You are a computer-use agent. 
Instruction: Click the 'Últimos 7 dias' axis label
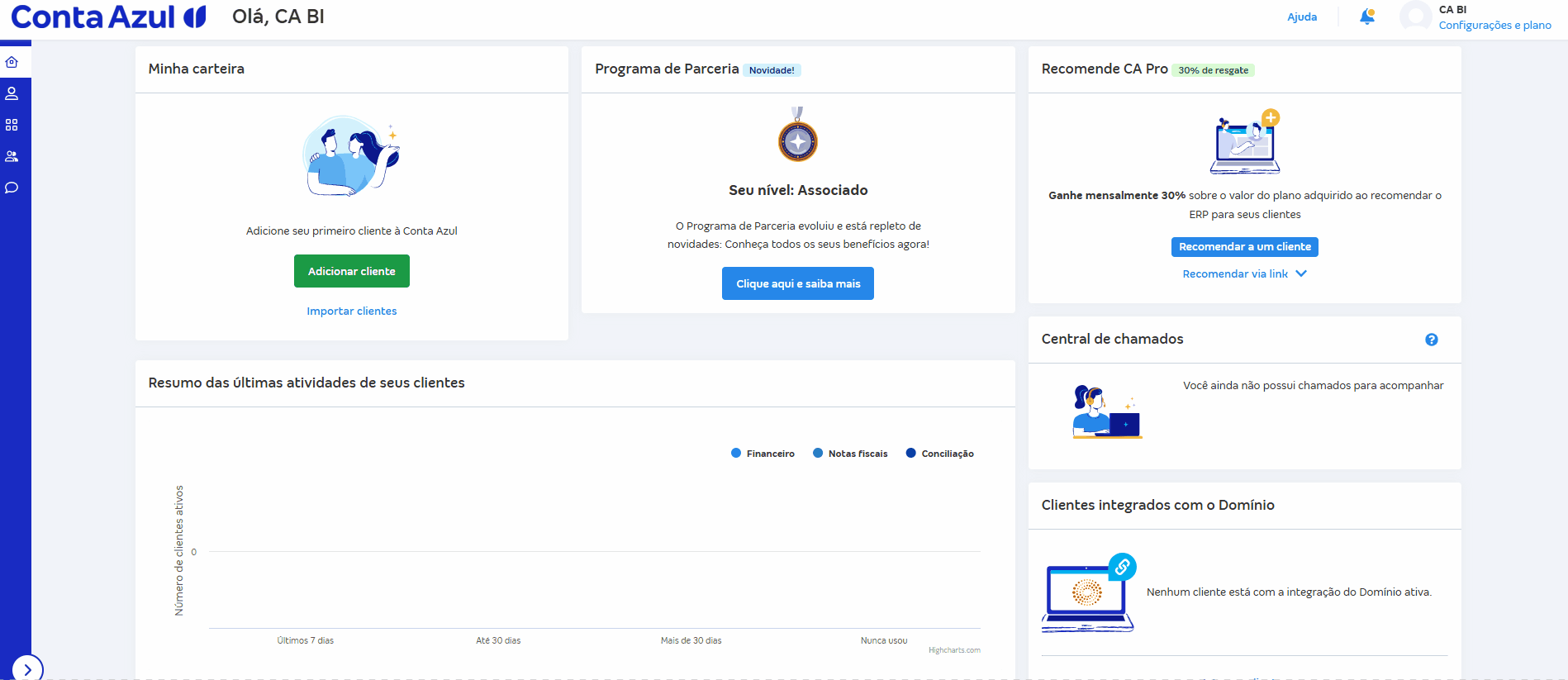(x=306, y=640)
